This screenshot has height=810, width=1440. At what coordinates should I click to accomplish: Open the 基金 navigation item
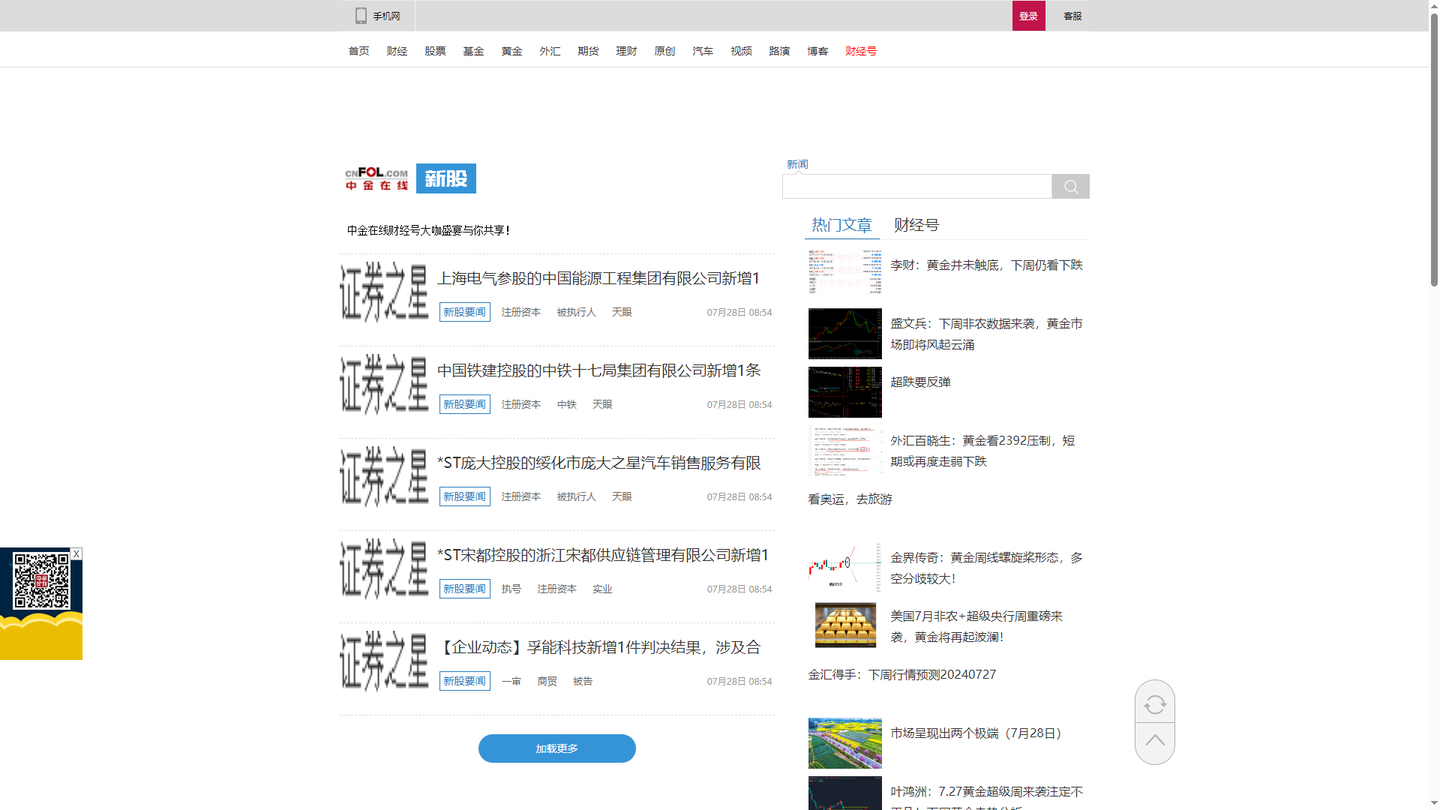[473, 51]
